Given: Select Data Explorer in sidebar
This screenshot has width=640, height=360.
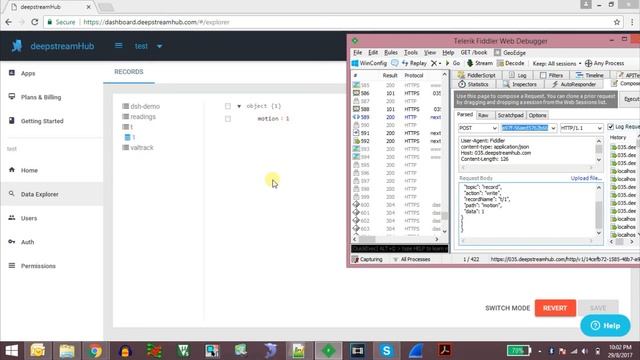Looking at the screenshot, I should coord(40,194).
